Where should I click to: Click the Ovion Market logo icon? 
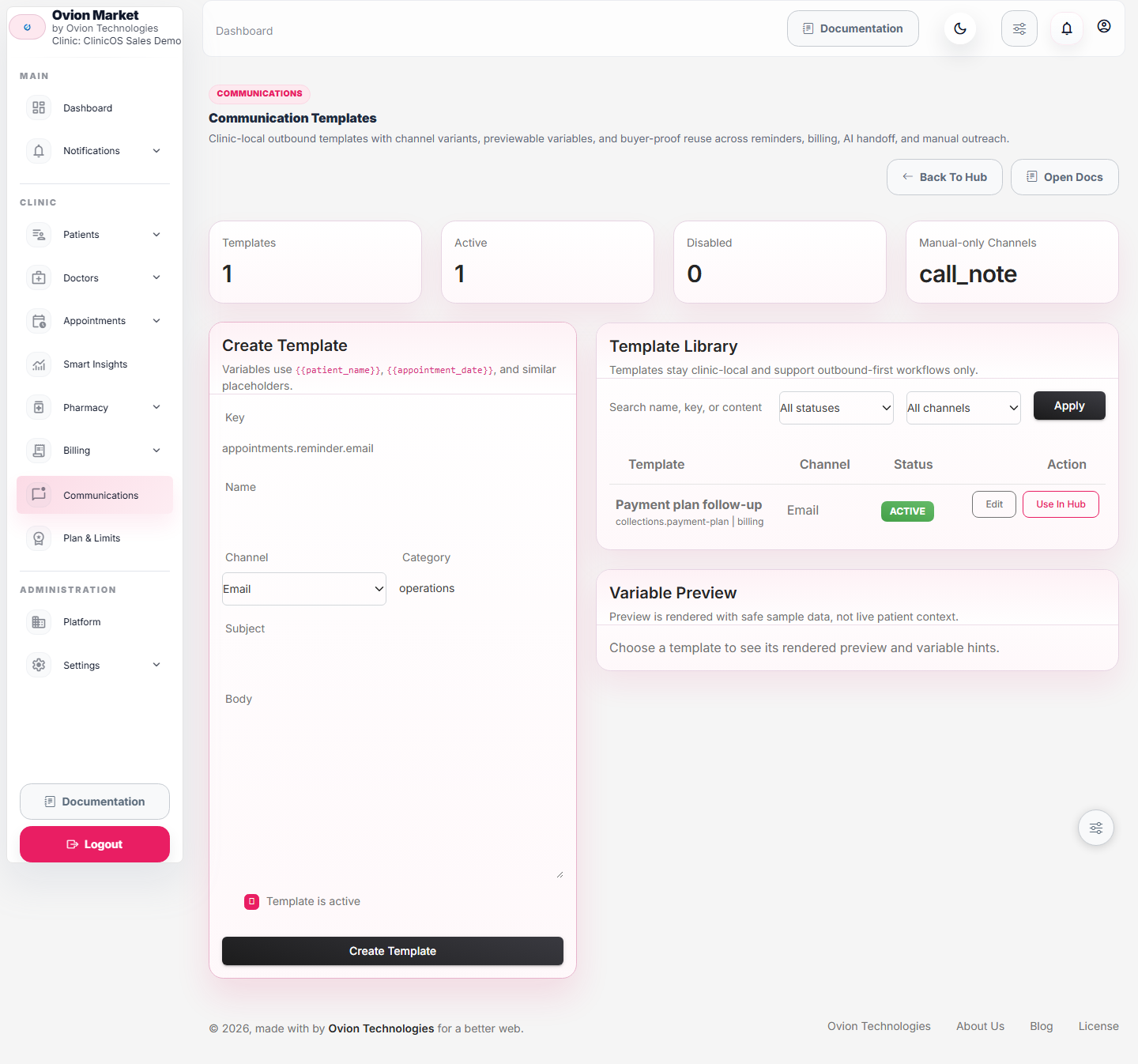point(28,27)
